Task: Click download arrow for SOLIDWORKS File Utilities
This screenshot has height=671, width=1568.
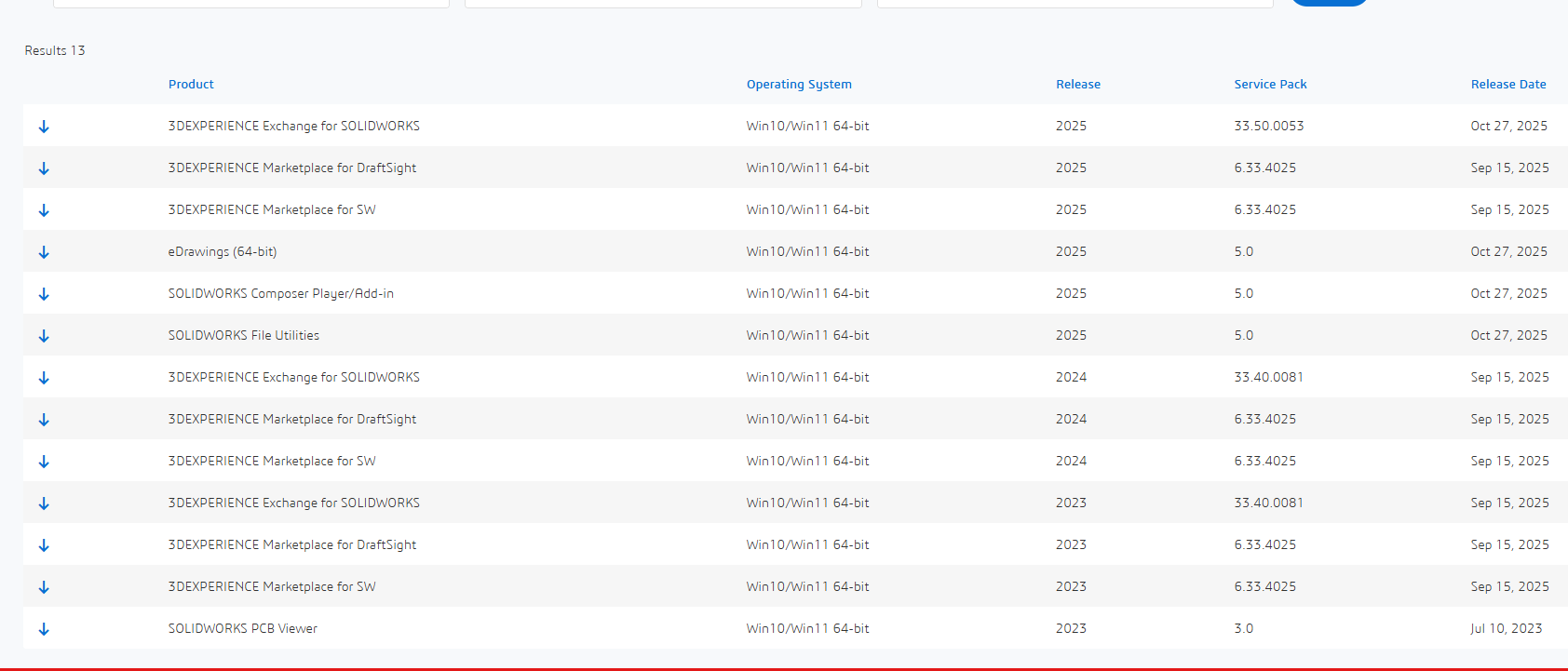Action: click(44, 336)
